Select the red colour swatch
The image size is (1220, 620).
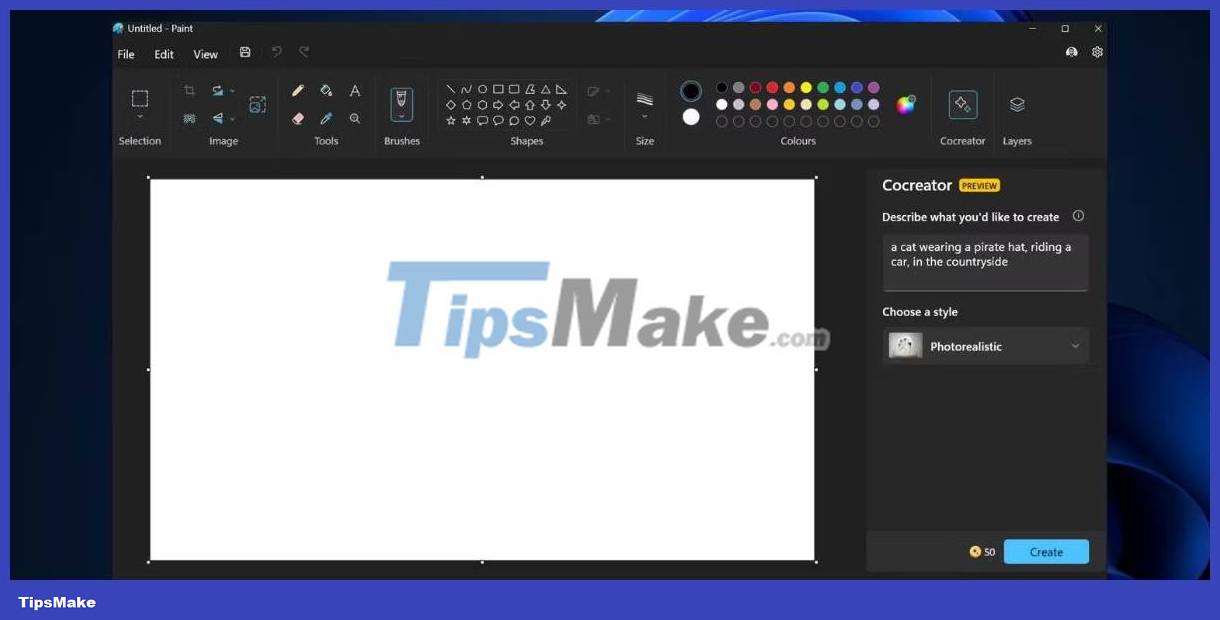(772, 87)
